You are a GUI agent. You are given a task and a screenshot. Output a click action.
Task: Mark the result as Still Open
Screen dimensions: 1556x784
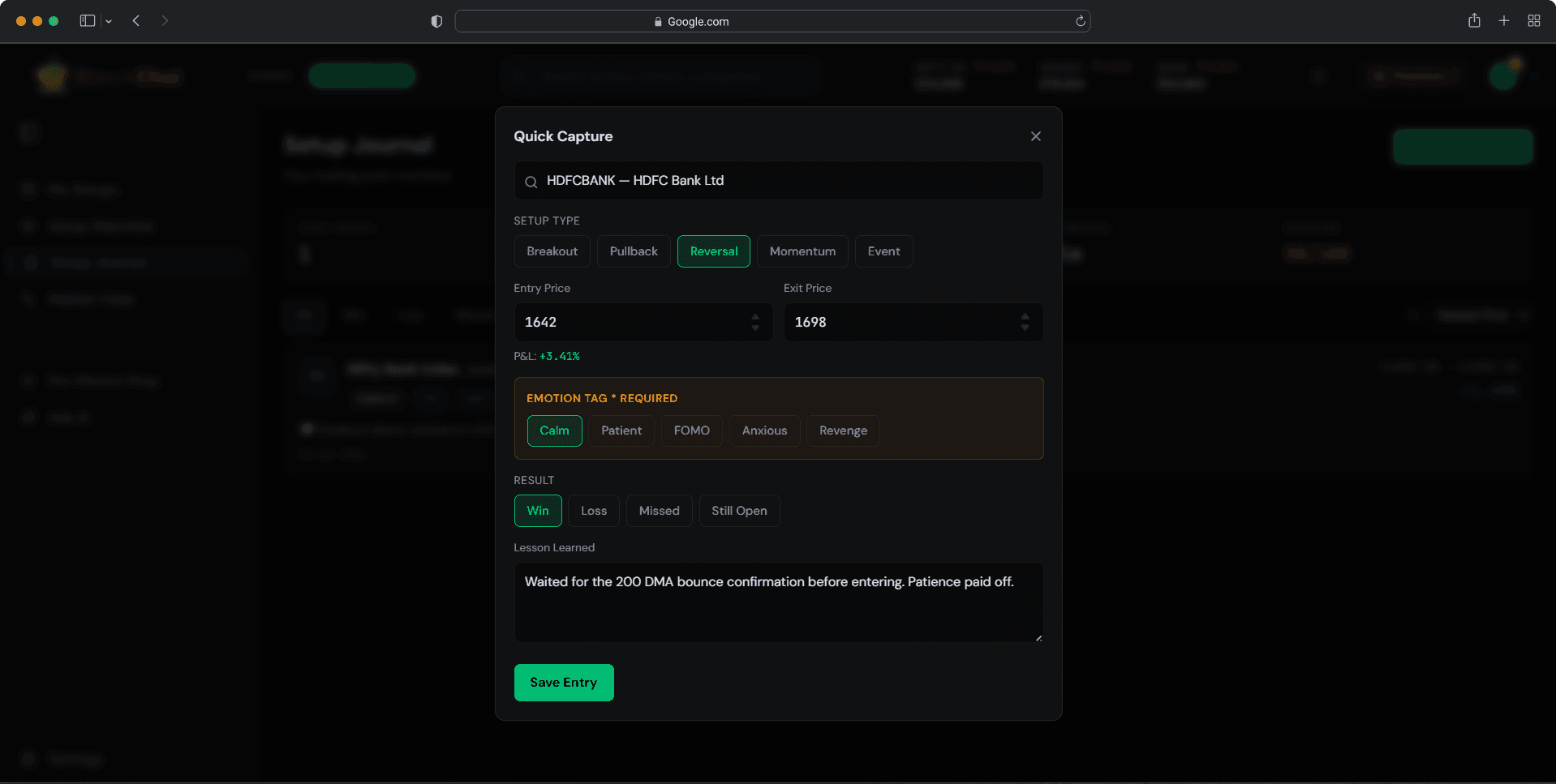click(739, 511)
